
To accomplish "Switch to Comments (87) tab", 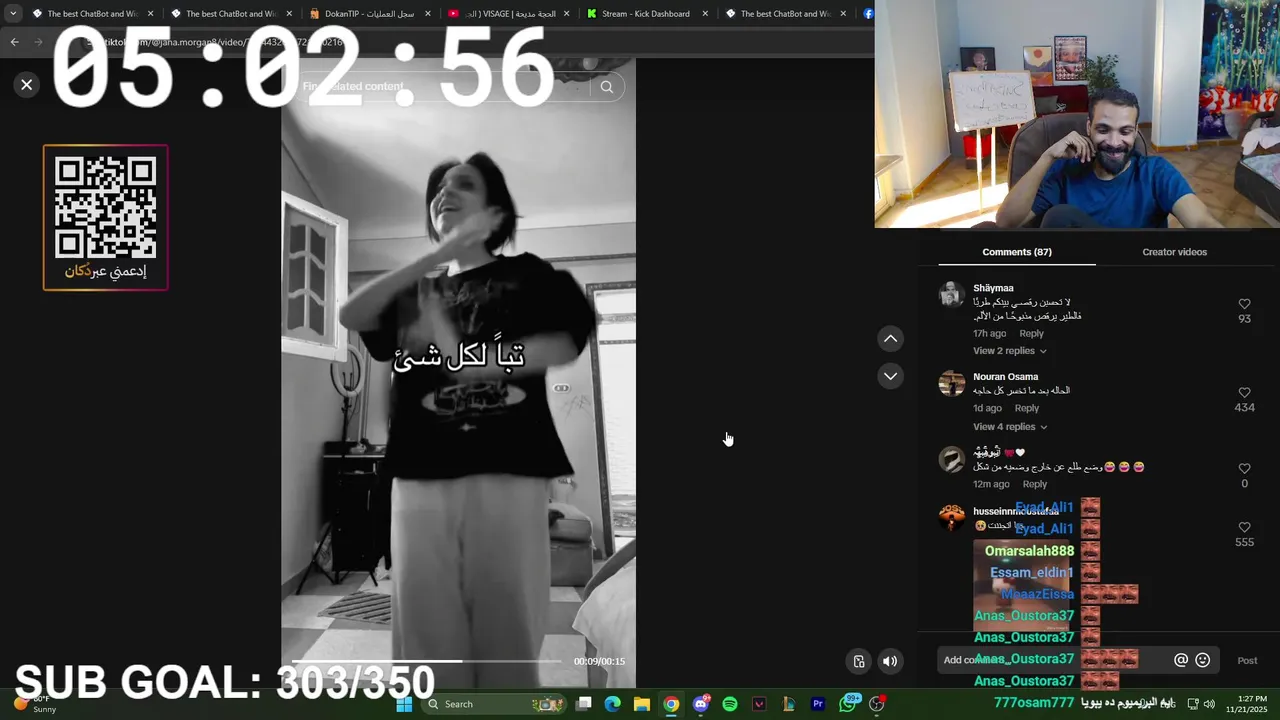I will (x=1017, y=252).
